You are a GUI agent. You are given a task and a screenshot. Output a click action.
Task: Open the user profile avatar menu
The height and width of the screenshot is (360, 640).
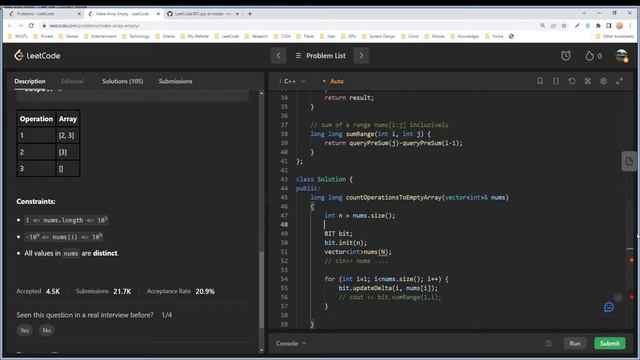pyautogui.click(x=622, y=56)
